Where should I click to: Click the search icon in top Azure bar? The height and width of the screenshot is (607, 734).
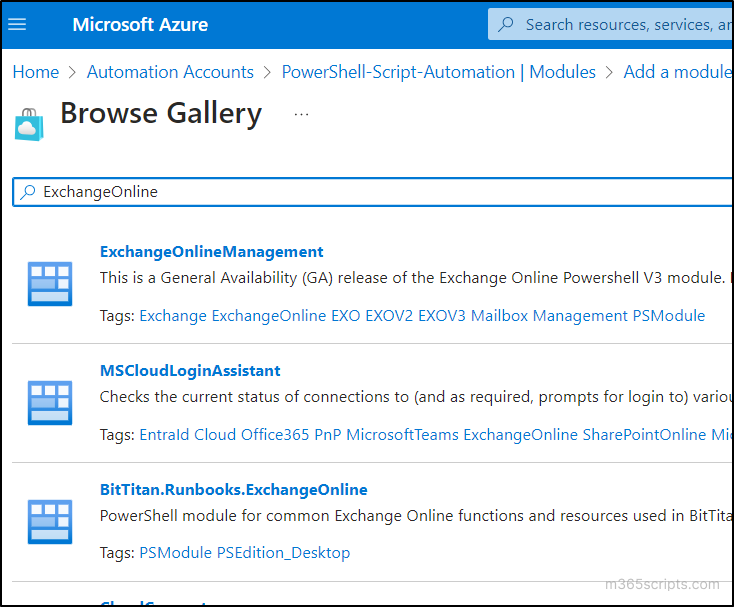[x=507, y=24]
